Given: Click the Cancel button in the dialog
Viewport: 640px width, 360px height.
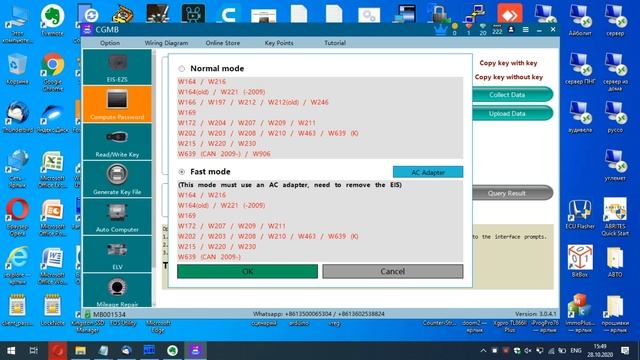Looking at the screenshot, I should pos(393,271).
